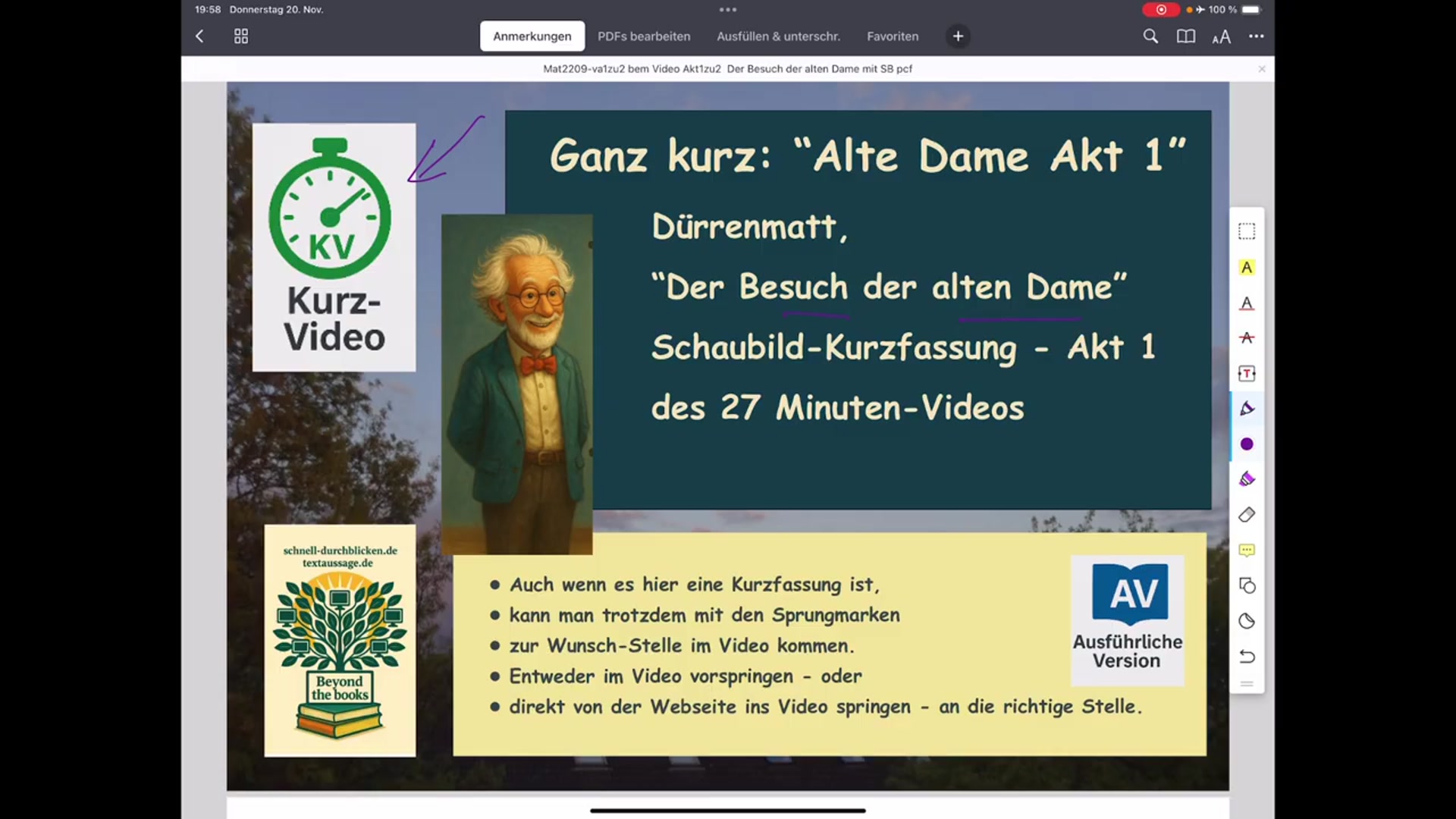This screenshot has width=1456, height=819.
Task: Open text appearance settings via AA
Action: click(1221, 36)
